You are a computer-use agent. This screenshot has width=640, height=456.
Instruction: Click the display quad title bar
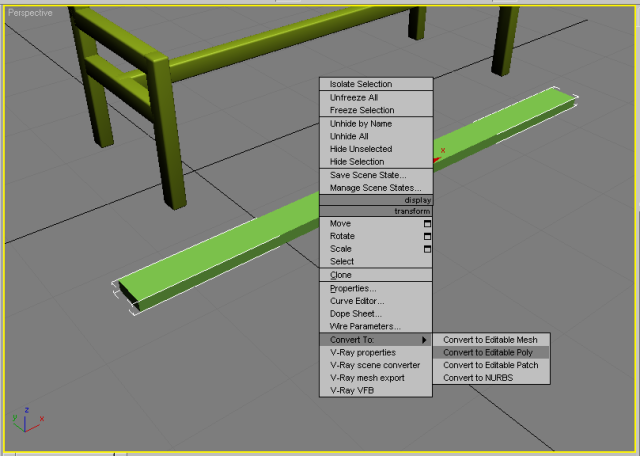376,200
